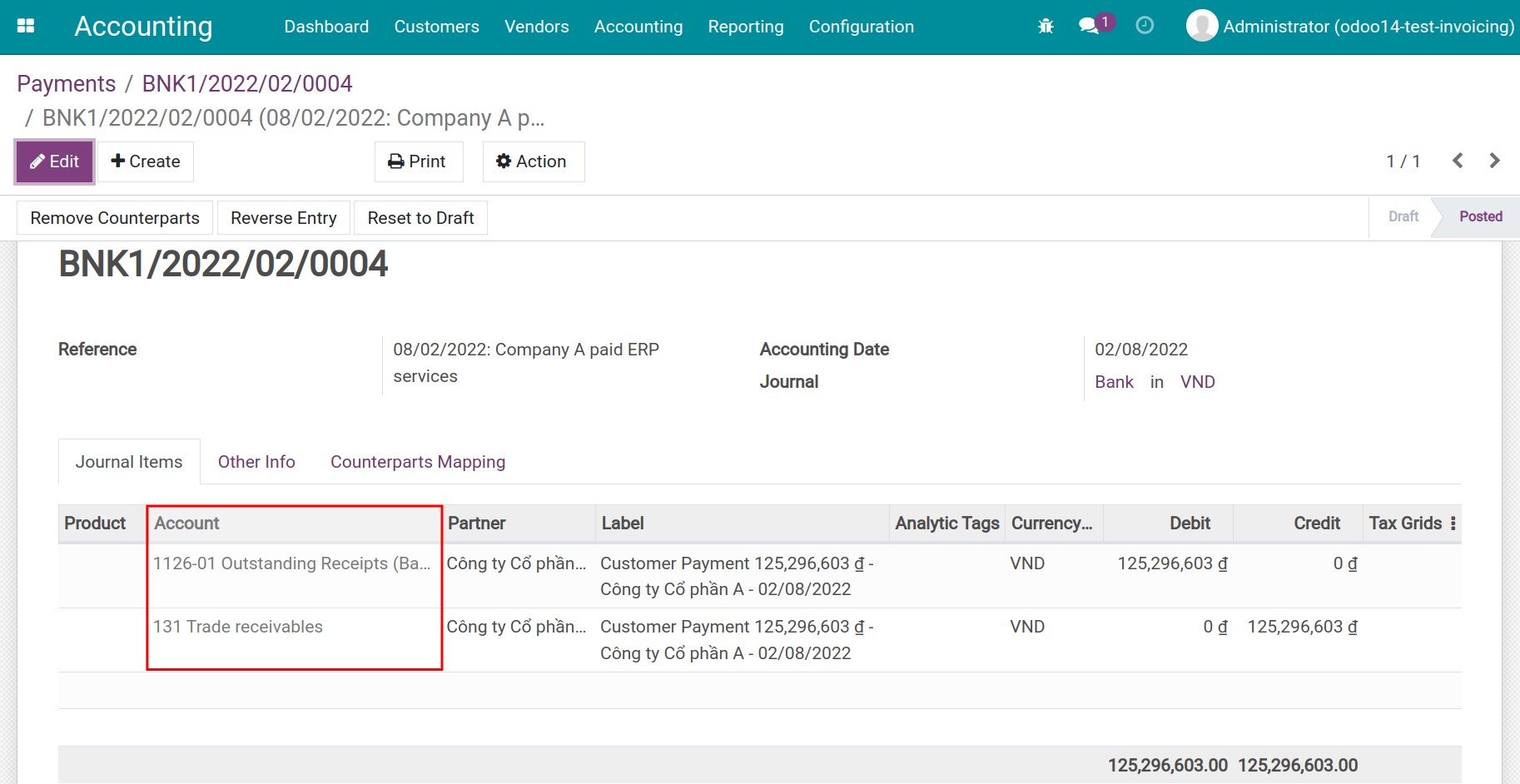Image resolution: width=1520 pixels, height=784 pixels.
Task: Open the Reporting menu
Action: point(745,27)
